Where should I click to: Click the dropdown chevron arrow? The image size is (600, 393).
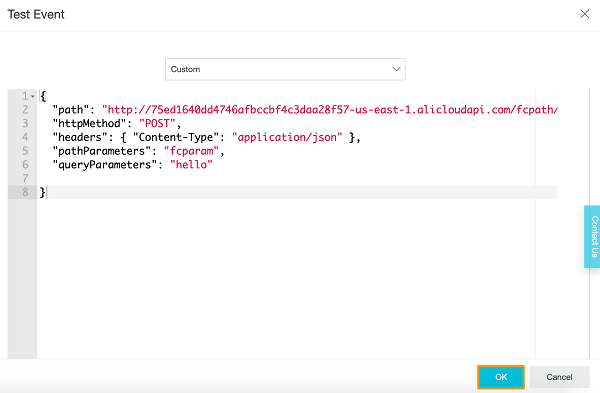click(x=396, y=69)
